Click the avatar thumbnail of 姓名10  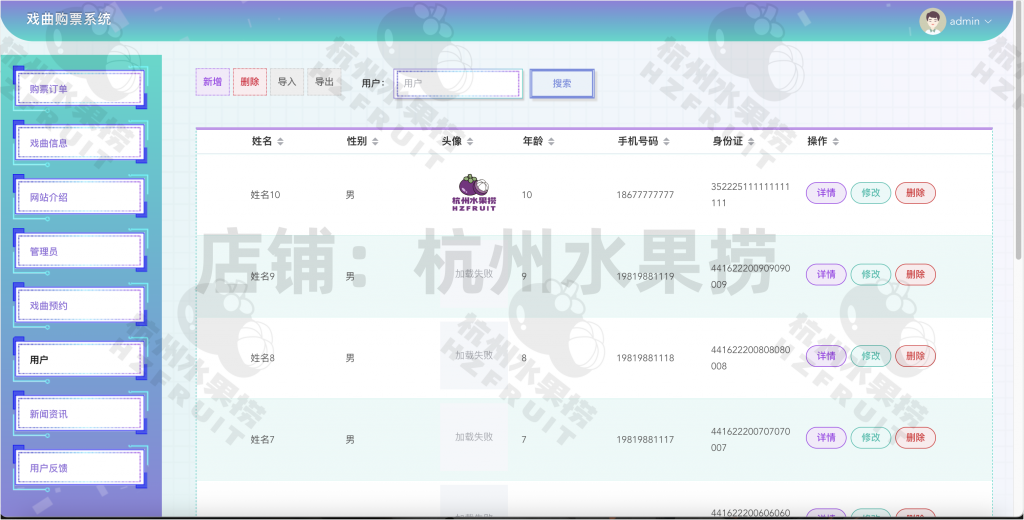point(474,193)
